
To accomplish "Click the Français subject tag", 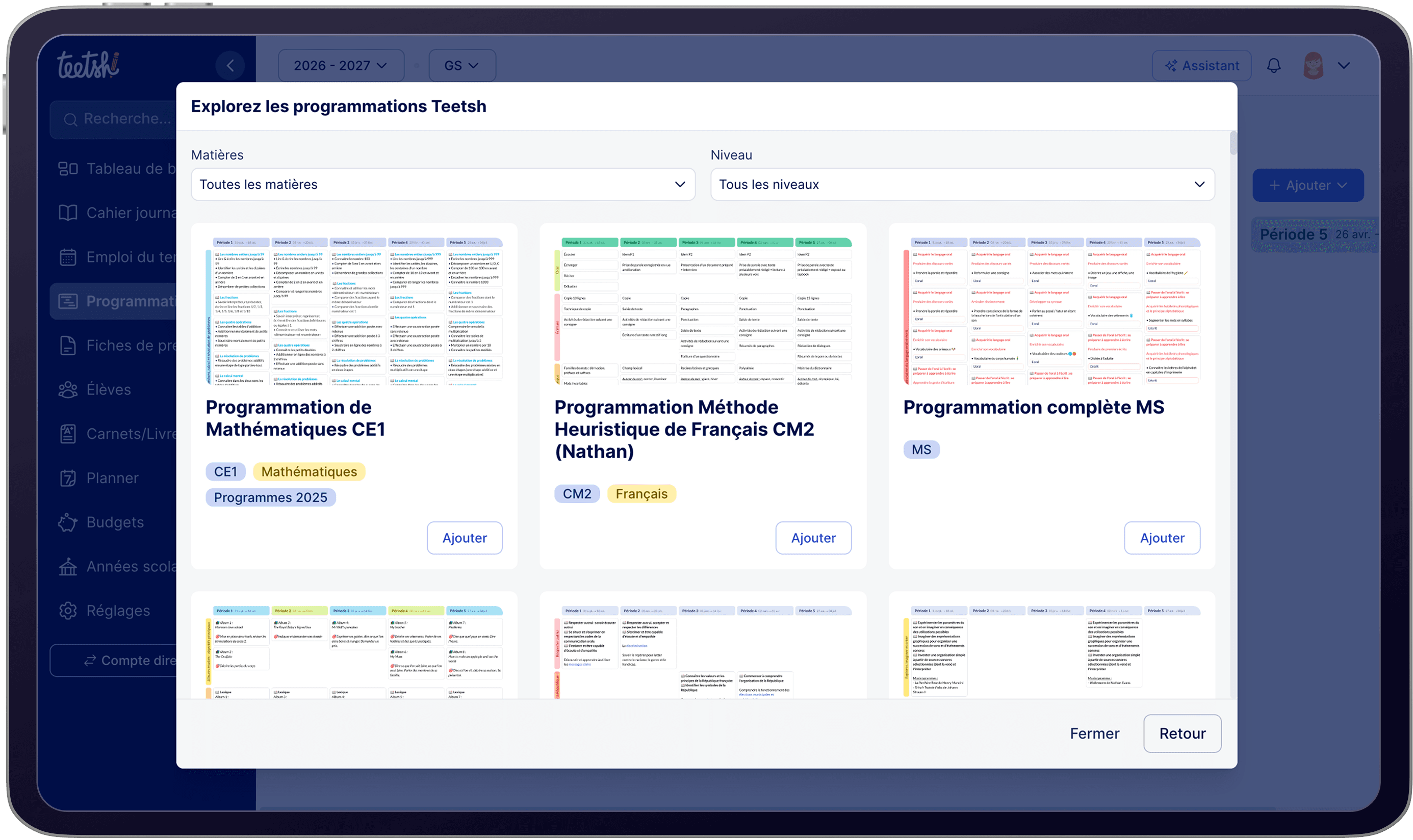I will (x=641, y=493).
